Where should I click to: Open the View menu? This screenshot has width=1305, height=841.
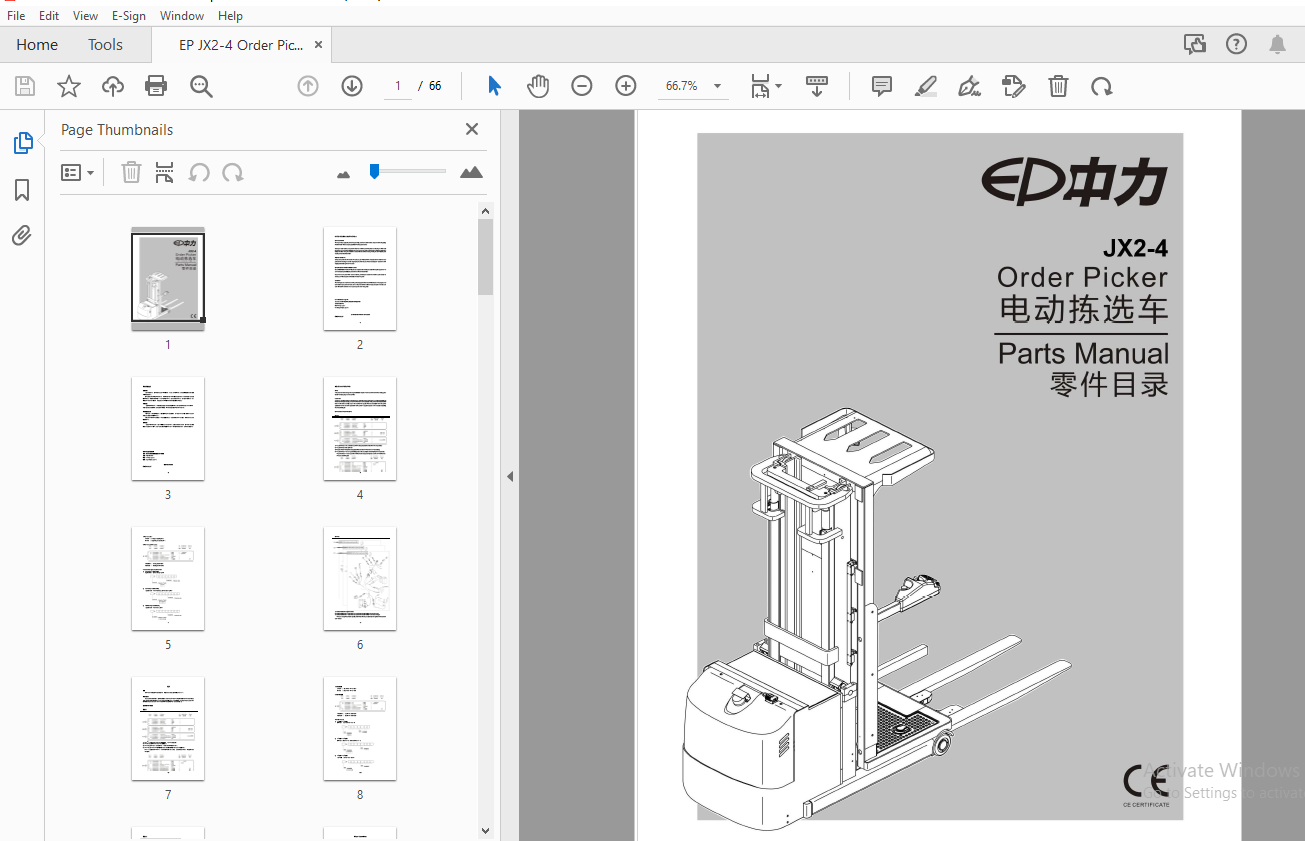85,16
